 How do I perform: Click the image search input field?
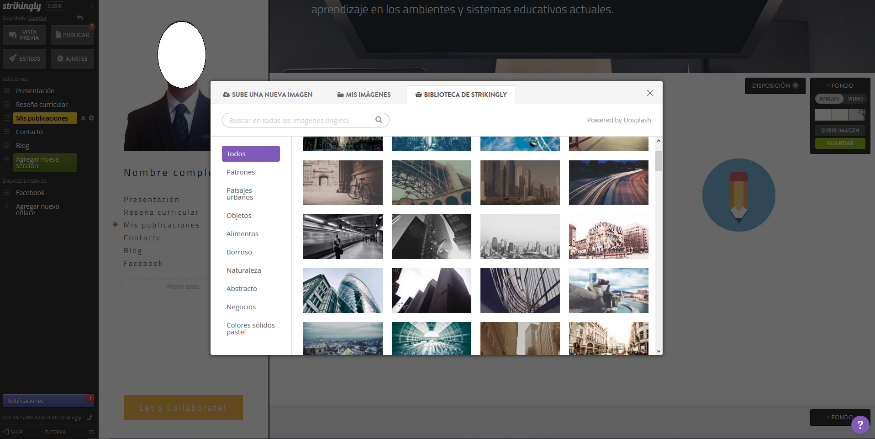point(300,120)
